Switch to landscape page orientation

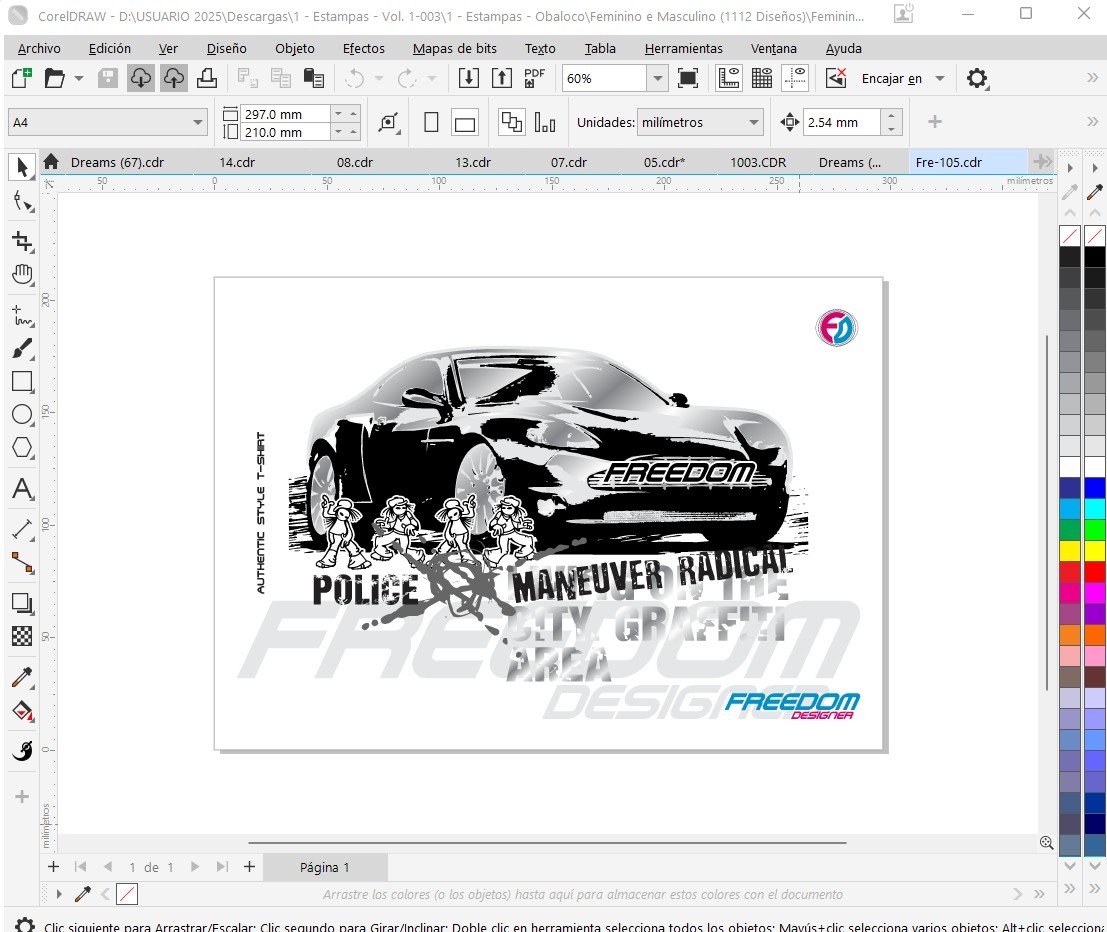pyautogui.click(x=464, y=123)
